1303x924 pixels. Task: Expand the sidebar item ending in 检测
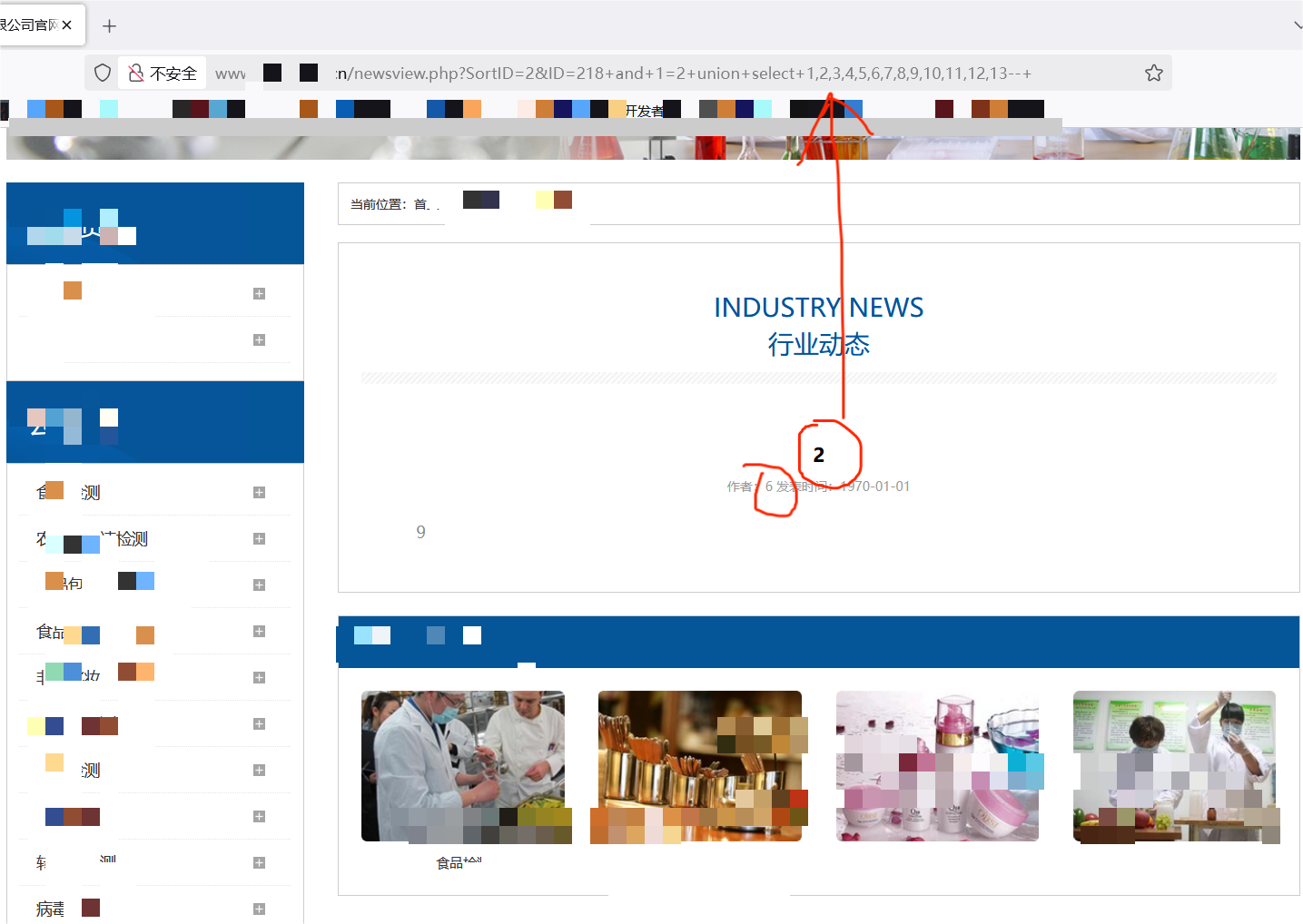(x=259, y=538)
